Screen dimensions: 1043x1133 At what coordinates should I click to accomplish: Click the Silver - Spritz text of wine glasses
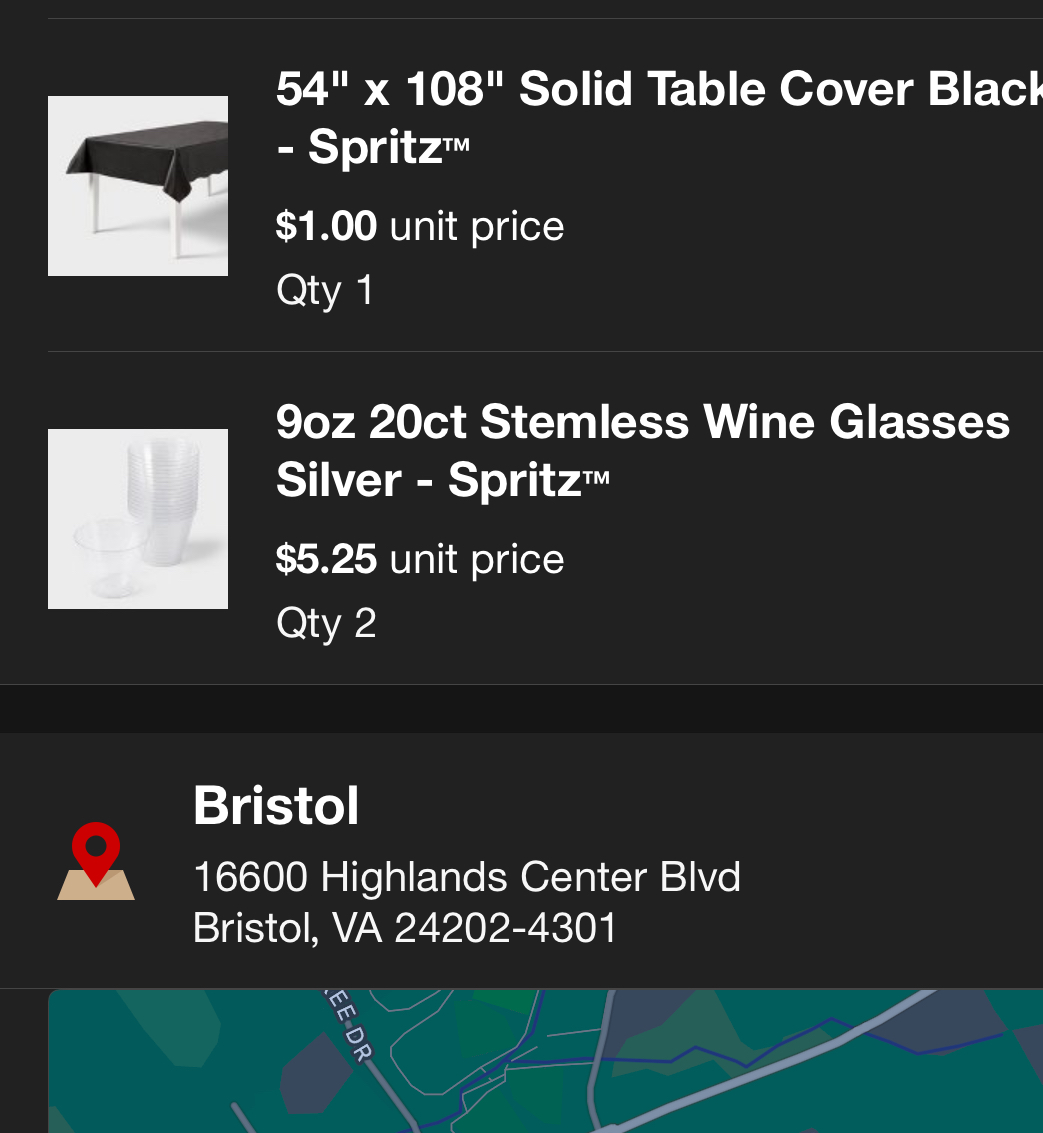(x=442, y=481)
